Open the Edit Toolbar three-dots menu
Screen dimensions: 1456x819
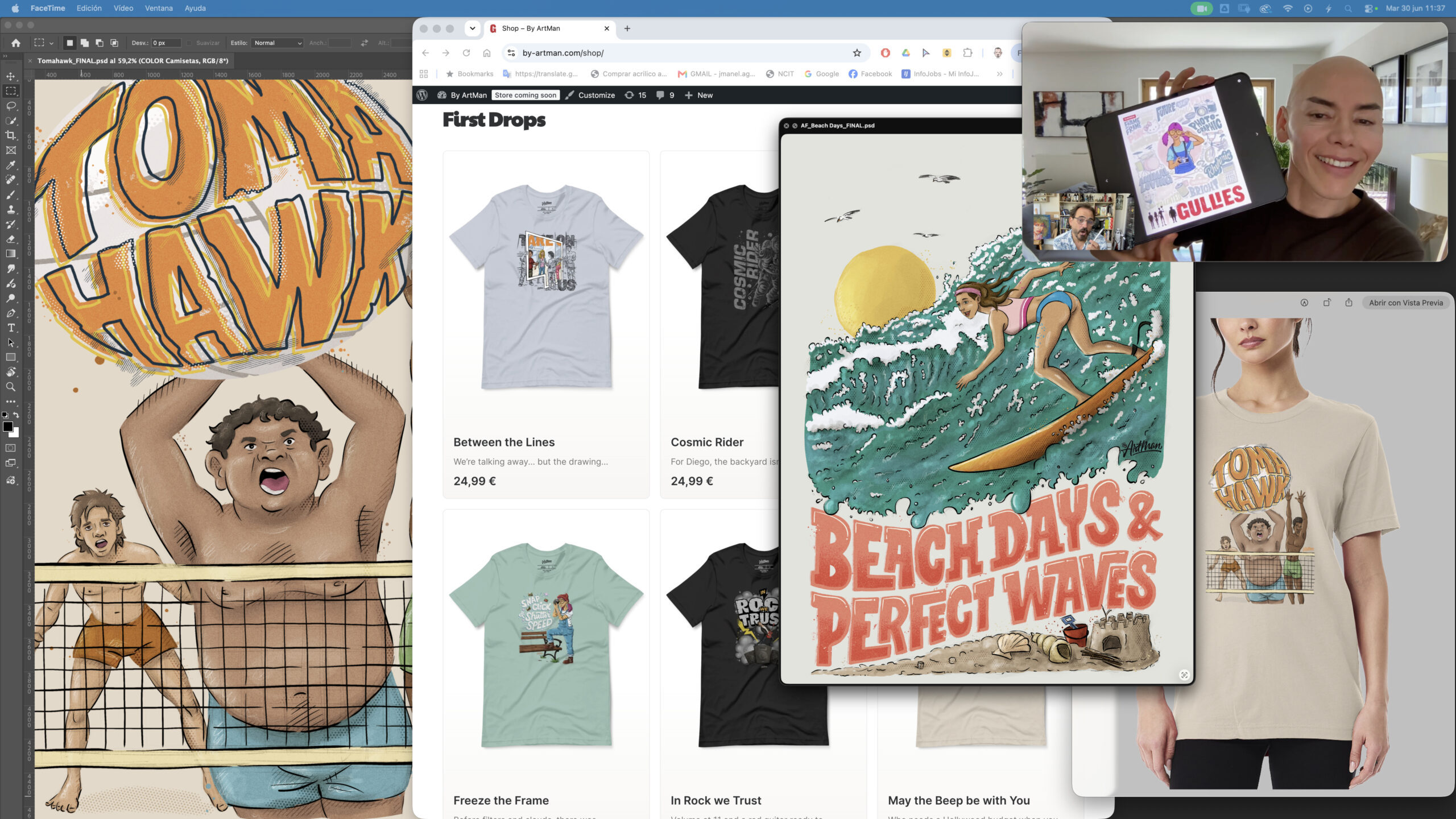11,402
